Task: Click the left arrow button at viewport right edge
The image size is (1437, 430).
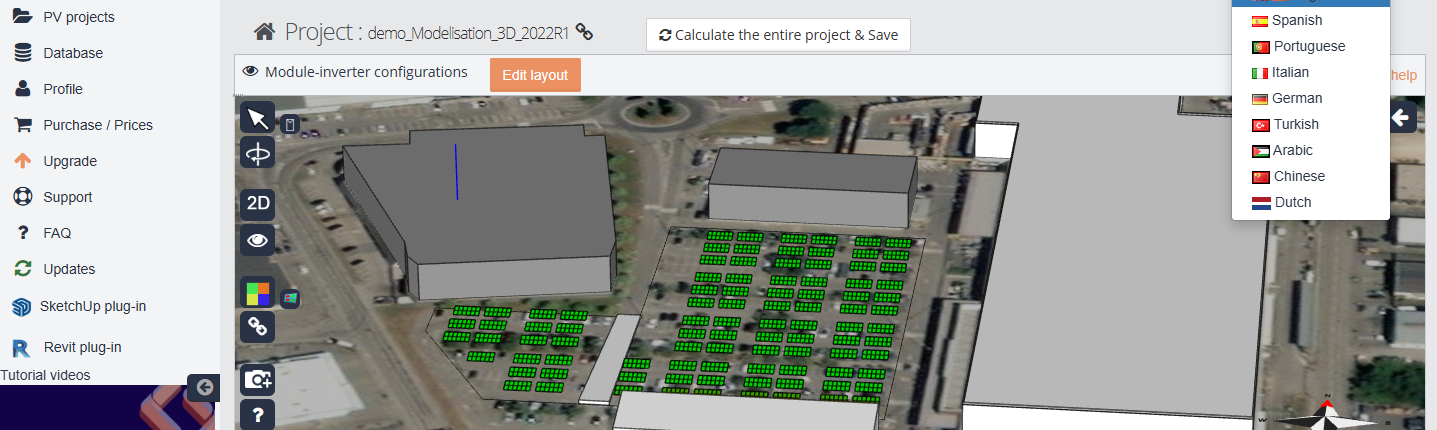Action: coord(1401,118)
